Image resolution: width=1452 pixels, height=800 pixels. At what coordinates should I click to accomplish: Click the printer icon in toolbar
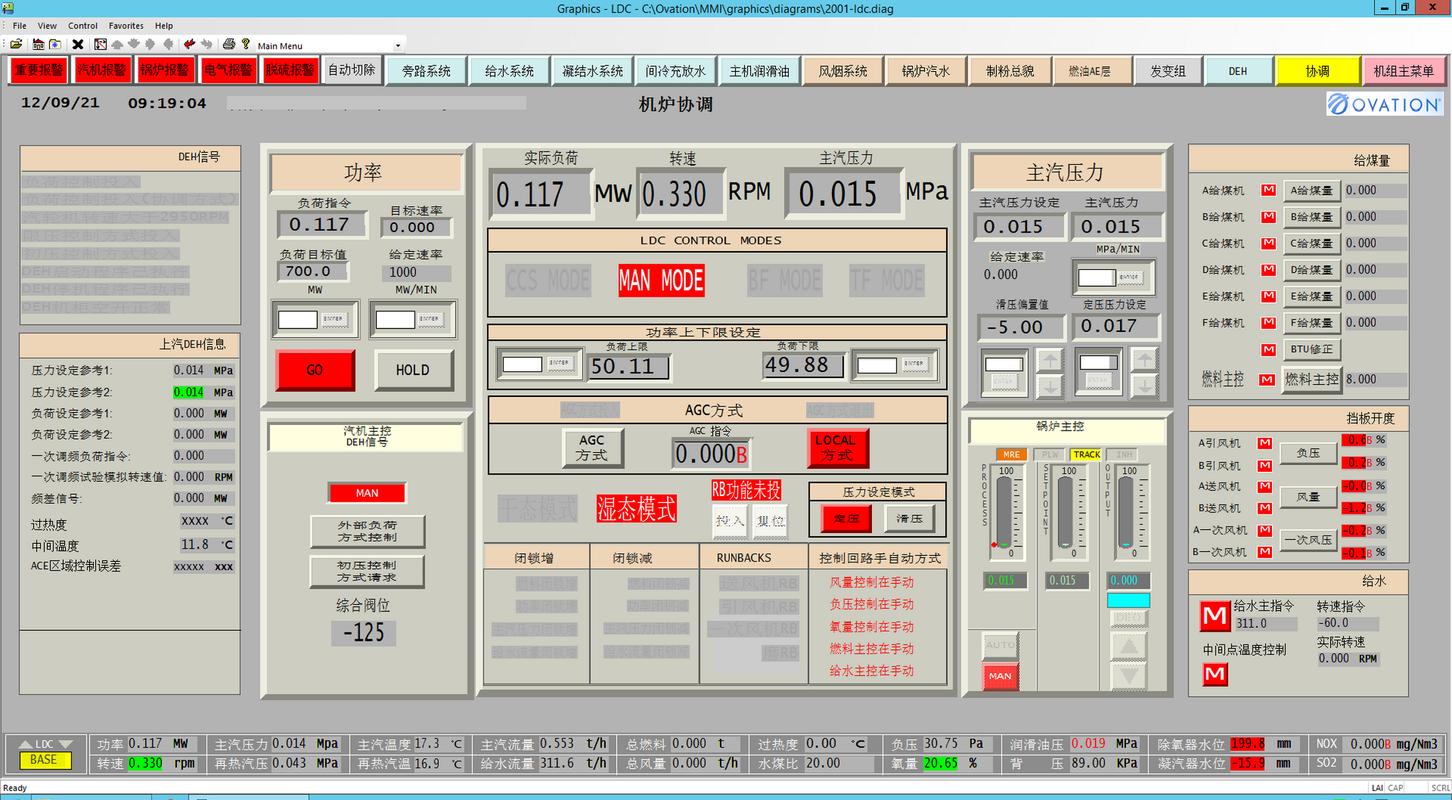tap(229, 44)
